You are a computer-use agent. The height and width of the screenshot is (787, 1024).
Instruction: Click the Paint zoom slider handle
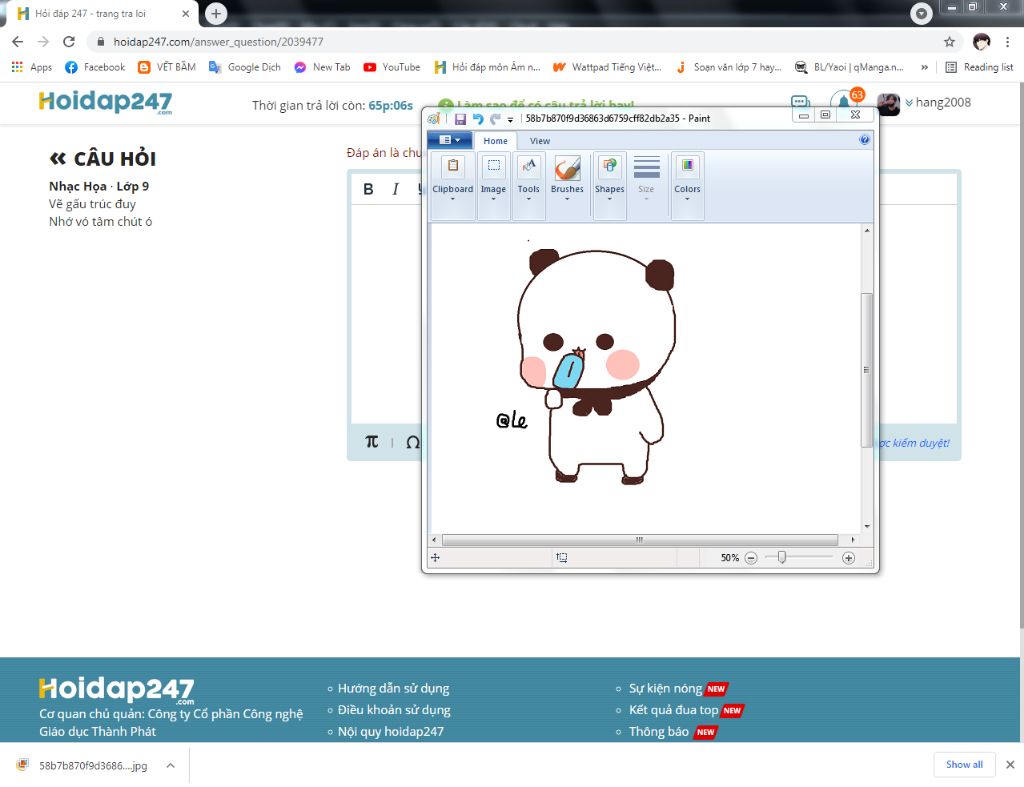coord(782,557)
